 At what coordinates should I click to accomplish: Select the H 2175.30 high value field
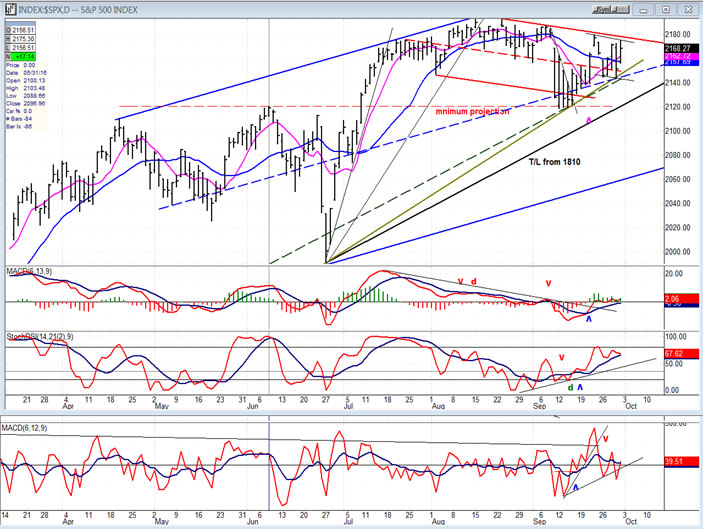click(20, 39)
